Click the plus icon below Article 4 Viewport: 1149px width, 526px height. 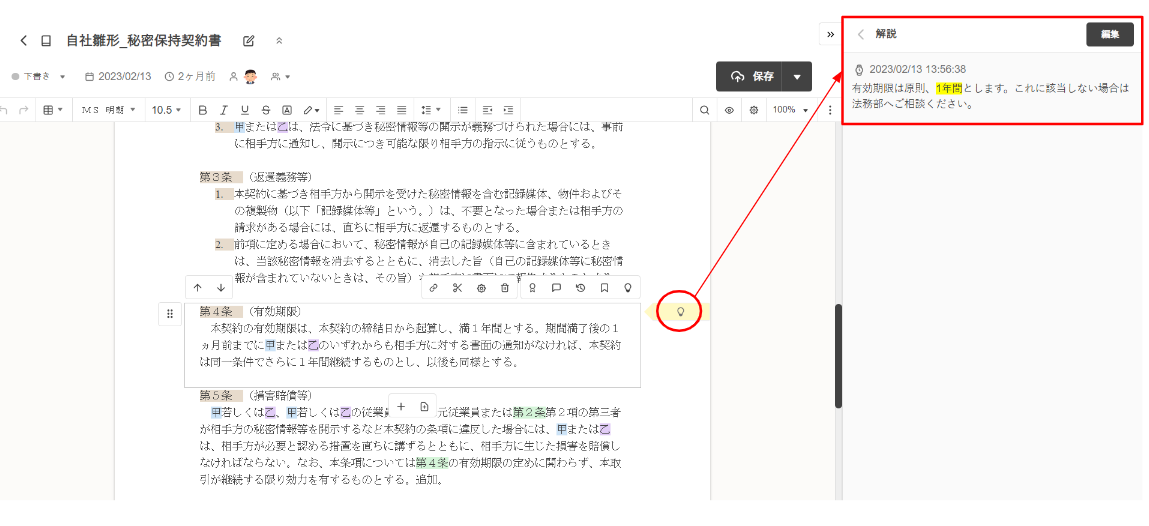400,406
